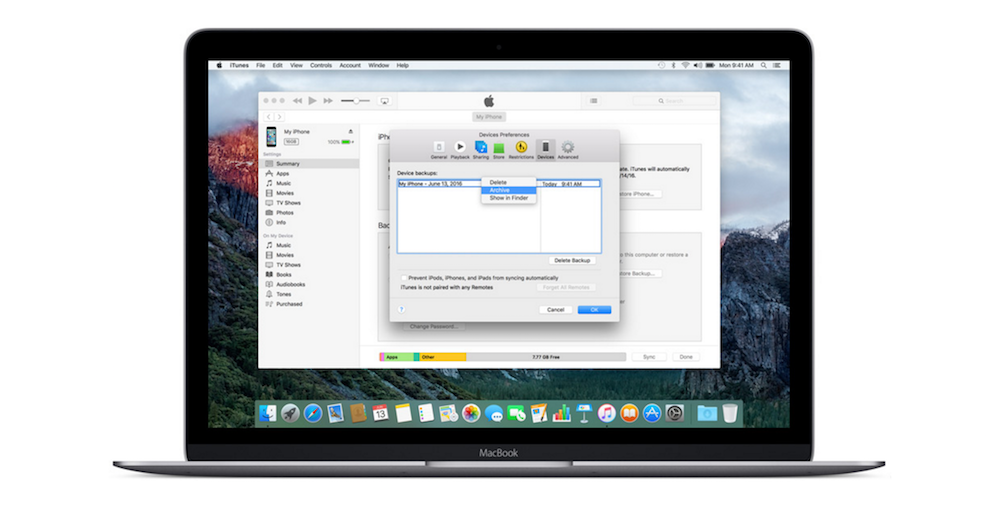Open System Preferences from the Dock
The image size is (1000, 506).
(674, 413)
